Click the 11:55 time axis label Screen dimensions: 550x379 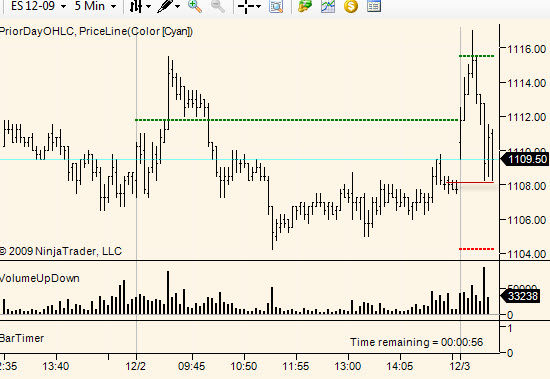[296, 366]
